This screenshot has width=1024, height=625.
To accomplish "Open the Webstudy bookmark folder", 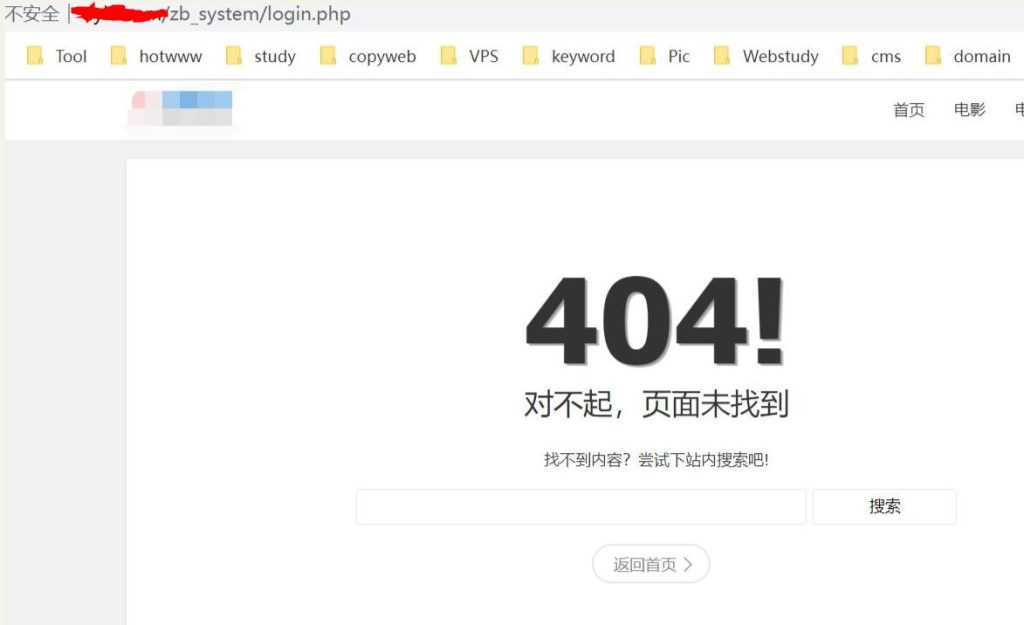I will 767,56.
